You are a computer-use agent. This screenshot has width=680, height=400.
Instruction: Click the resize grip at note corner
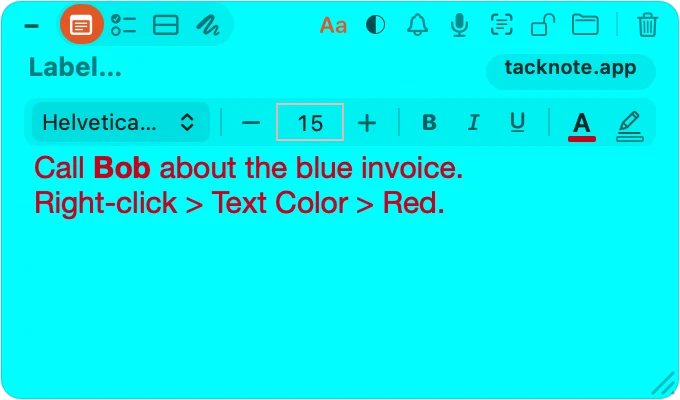(664, 384)
